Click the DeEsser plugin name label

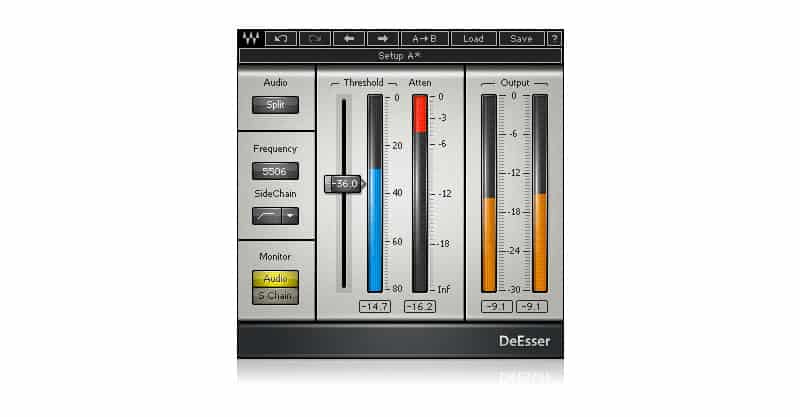tap(524, 341)
